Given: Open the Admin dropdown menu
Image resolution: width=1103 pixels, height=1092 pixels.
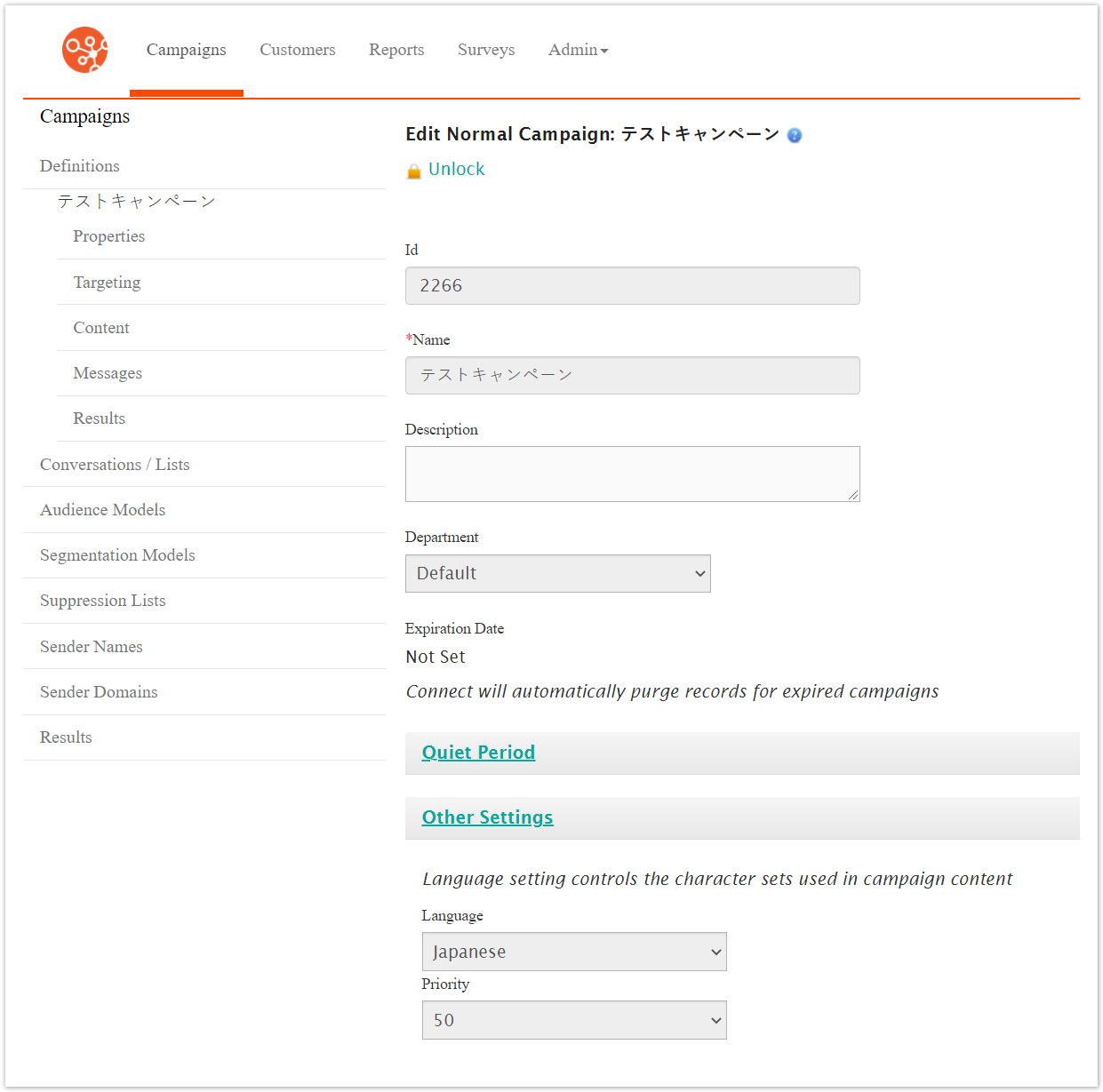Looking at the screenshot, I should coord(578,50).
